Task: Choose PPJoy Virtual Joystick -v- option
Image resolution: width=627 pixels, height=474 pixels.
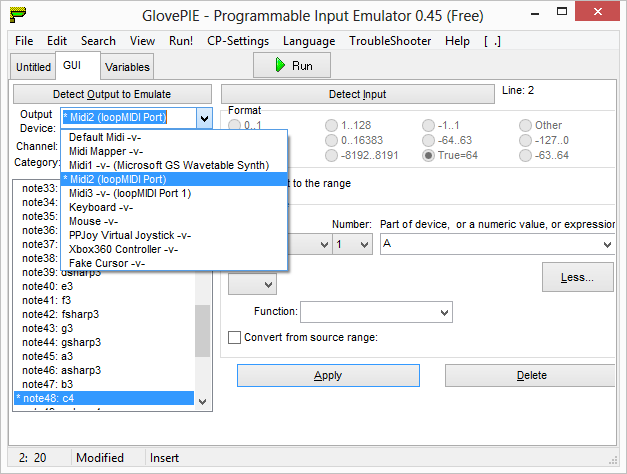Action: (174, 235)
